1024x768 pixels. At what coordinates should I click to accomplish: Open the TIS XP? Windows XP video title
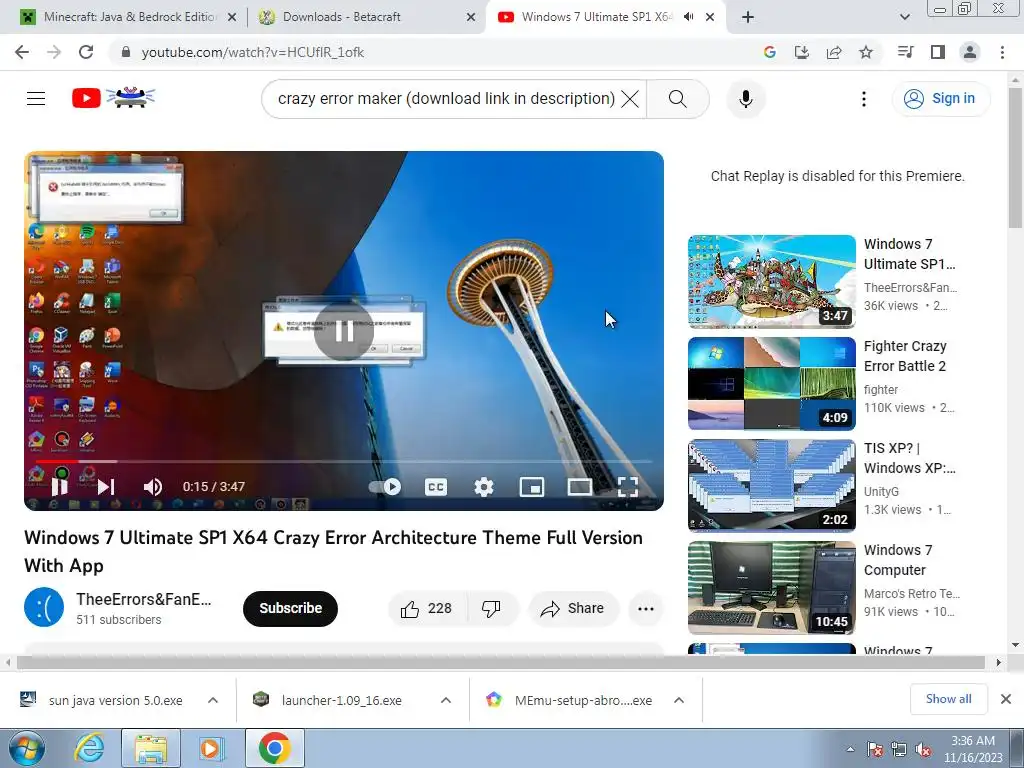[x=910, y=458]
